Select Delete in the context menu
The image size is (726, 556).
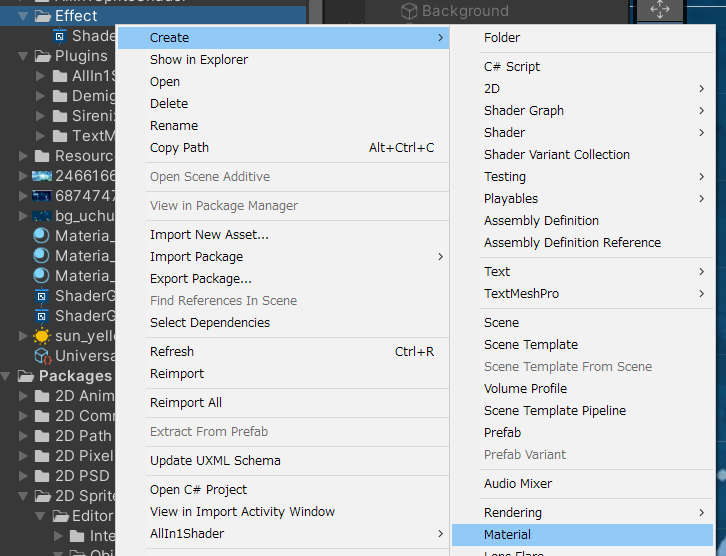[x=283, y=104]
